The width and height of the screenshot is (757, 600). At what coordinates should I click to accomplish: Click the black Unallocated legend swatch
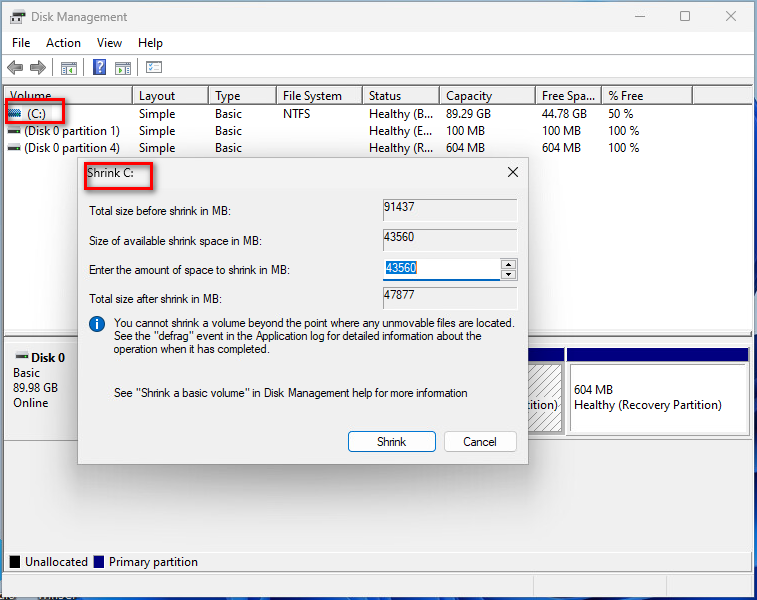click(x=15, y=562)
